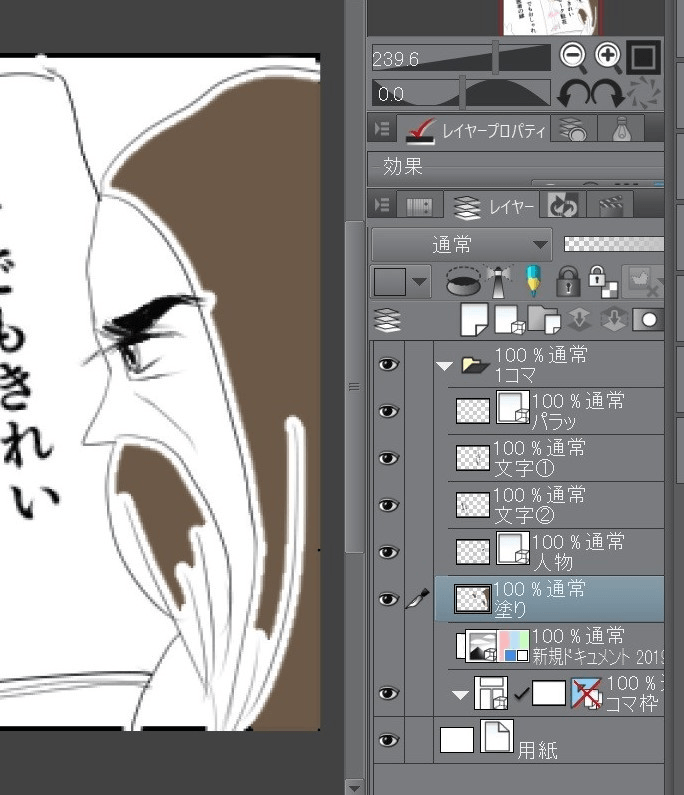
Task: Switch to the layer search tab
Action: click(573, 129)
